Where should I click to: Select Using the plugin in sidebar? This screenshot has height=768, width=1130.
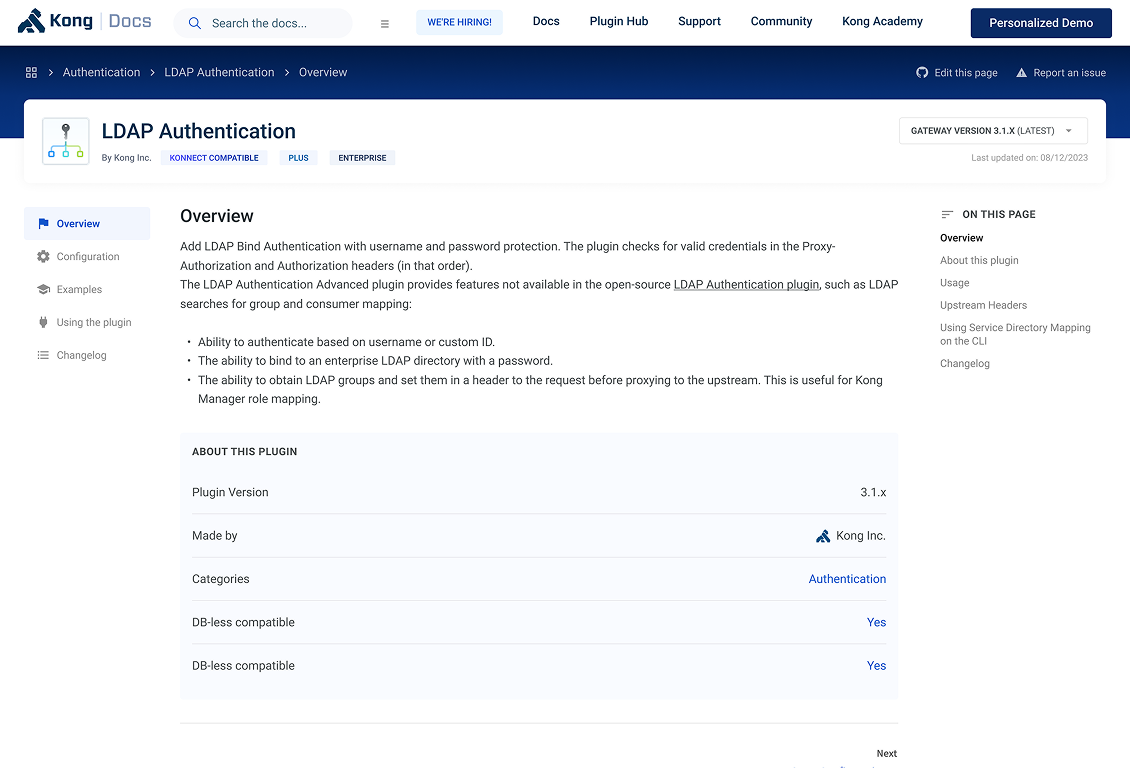[94, 323]
